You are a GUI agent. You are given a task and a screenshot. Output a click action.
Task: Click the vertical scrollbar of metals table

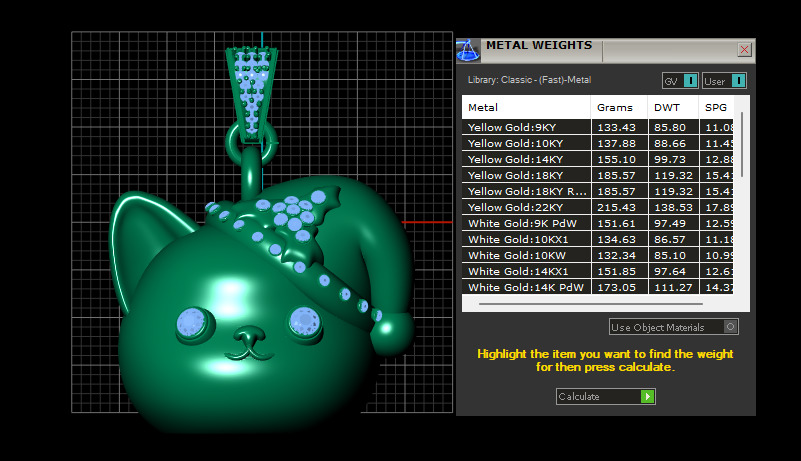coord(742,145)
